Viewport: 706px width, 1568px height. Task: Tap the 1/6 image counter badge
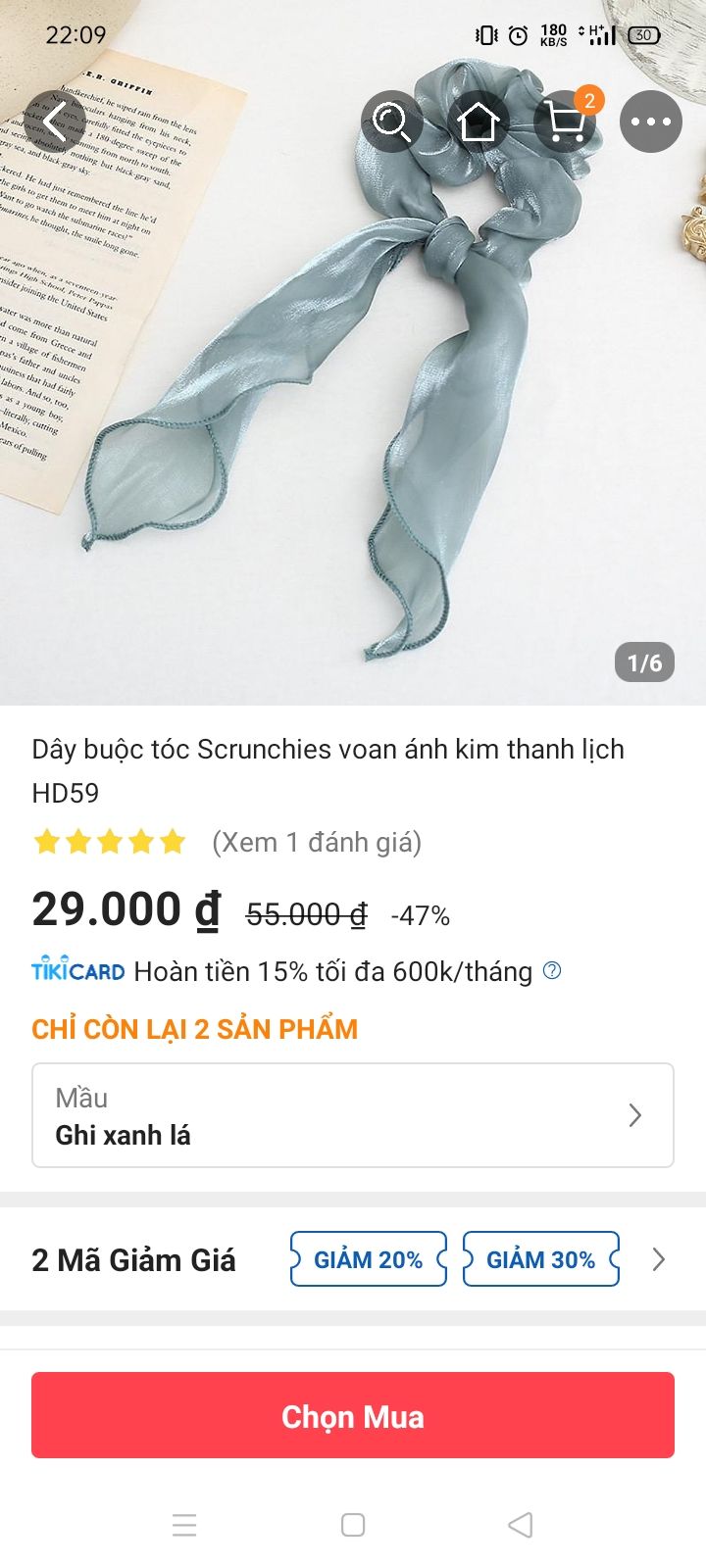[x=644, y=662]
